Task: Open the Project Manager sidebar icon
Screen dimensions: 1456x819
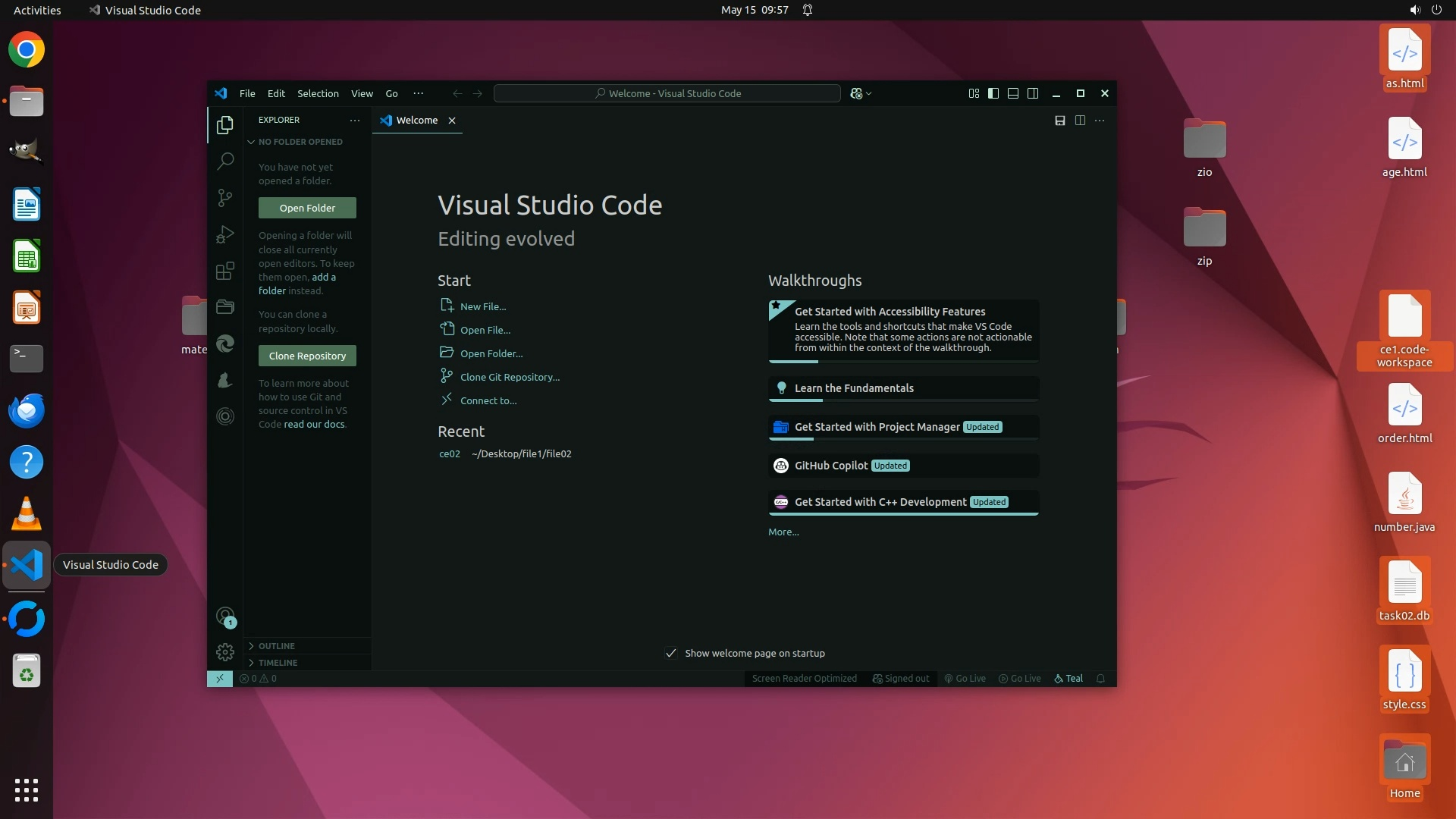Action: tap(225, 307)
